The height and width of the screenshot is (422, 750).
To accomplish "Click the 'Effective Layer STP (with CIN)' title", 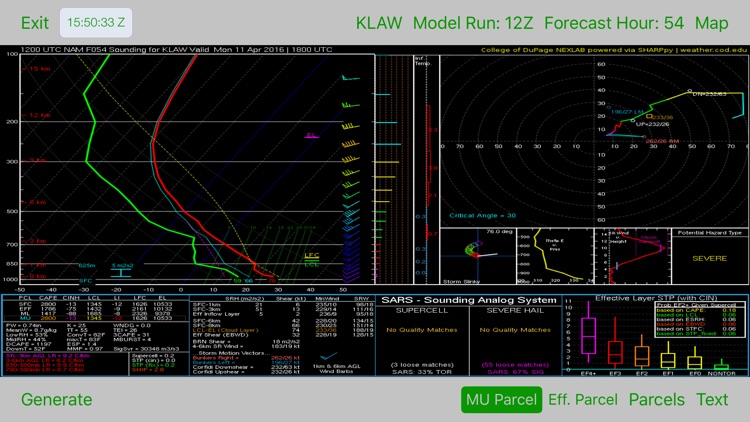I will pyautogui.click(x=656, y=298).
